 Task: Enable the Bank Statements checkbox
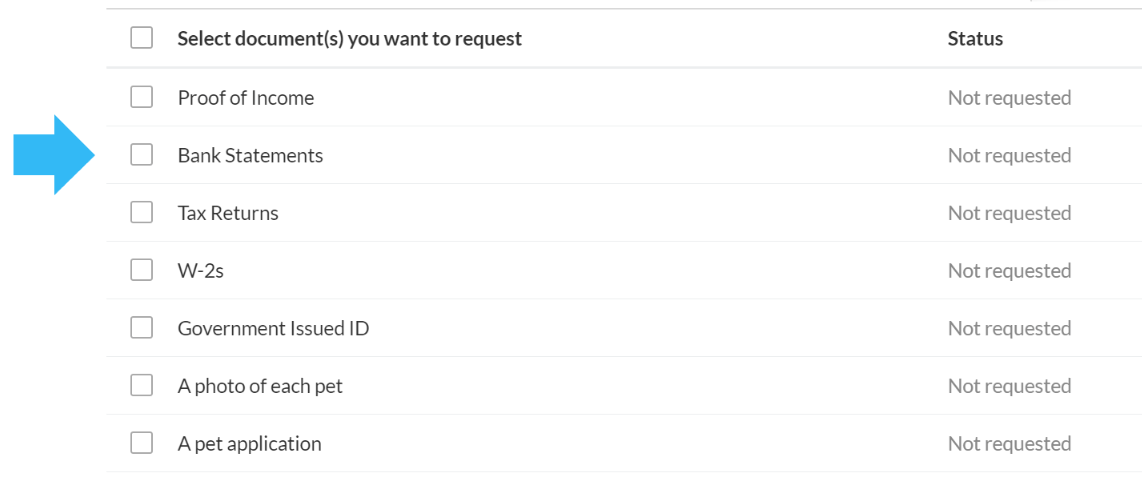point(141,154)
